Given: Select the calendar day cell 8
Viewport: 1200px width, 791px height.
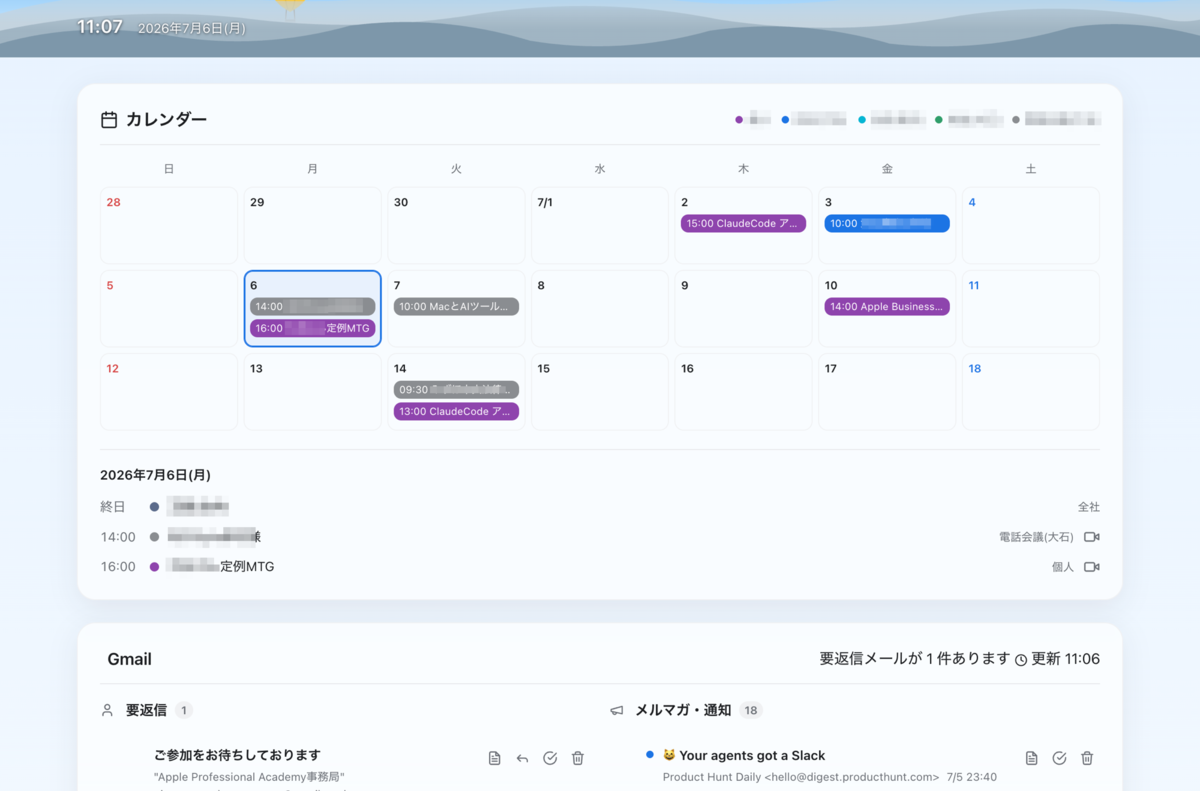Looking at the screenshot, I should pyautogui.click(x=600, y=308).
